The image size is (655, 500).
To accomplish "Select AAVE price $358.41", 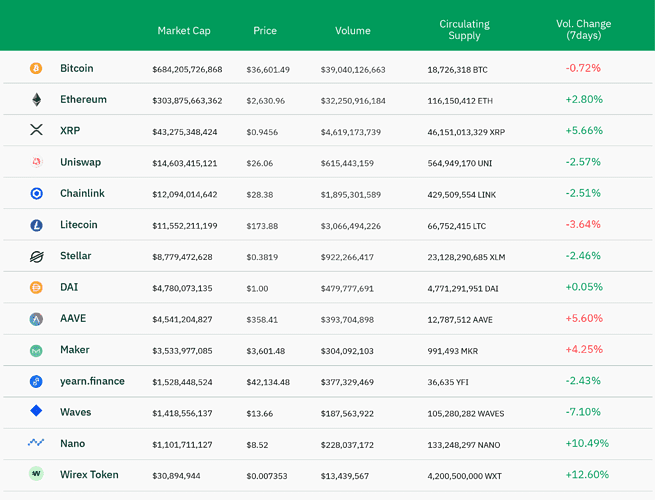I will (262, 320).
